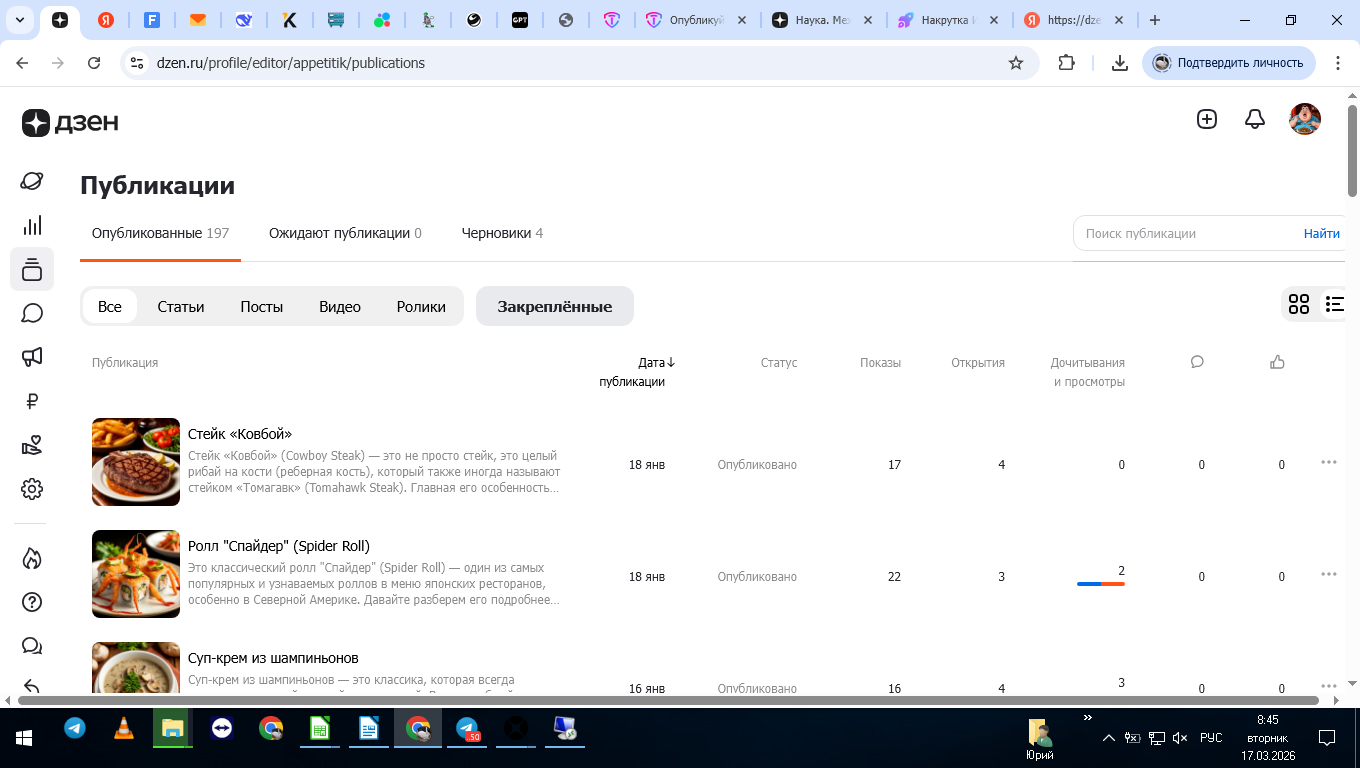Open the notifications bell
Viewport: 1360px width, 768px height.
coord(1255,119)
